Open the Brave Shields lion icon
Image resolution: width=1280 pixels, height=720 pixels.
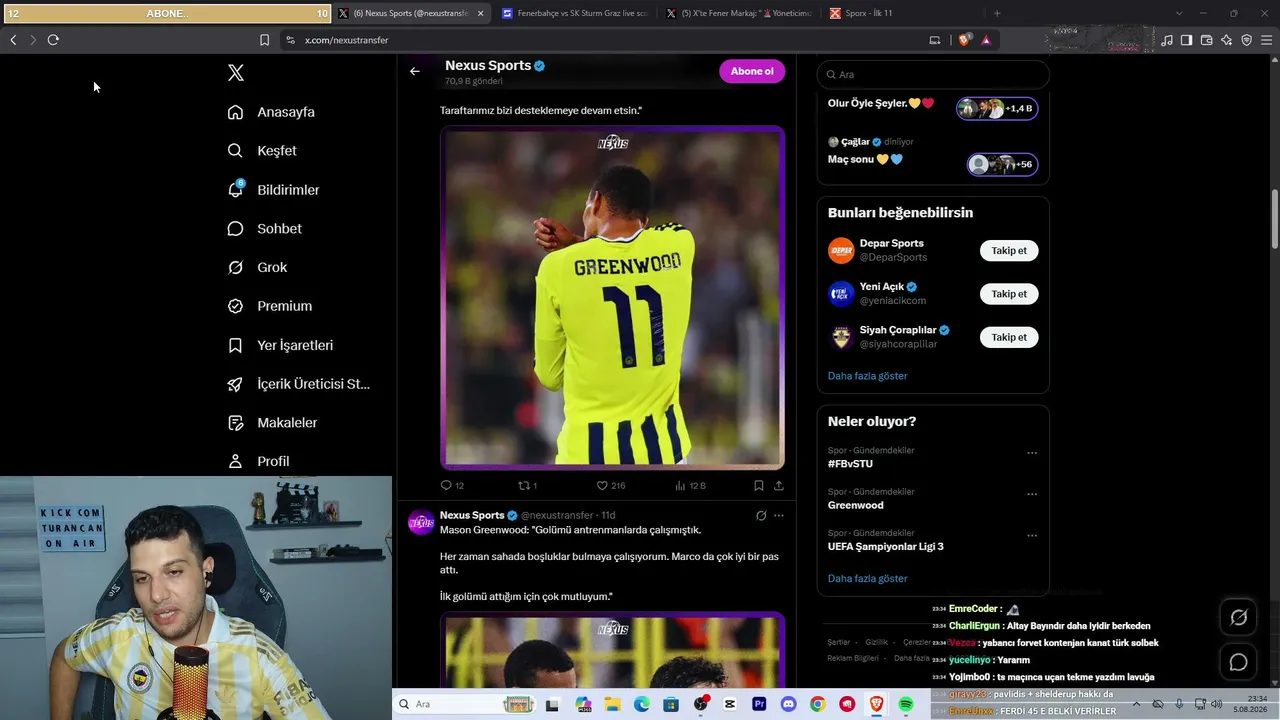[965, 40]
